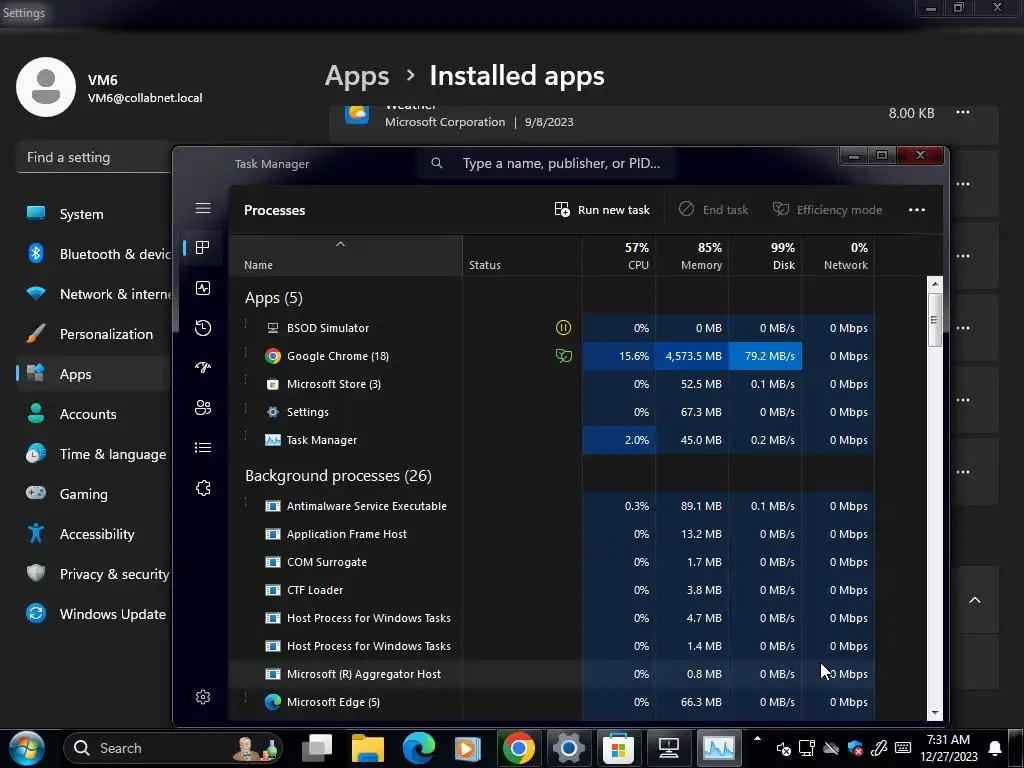Open Task Manager settings gear icon
Image resolution: width=1024 pixels, height=768 pixels.
point(202,697)
